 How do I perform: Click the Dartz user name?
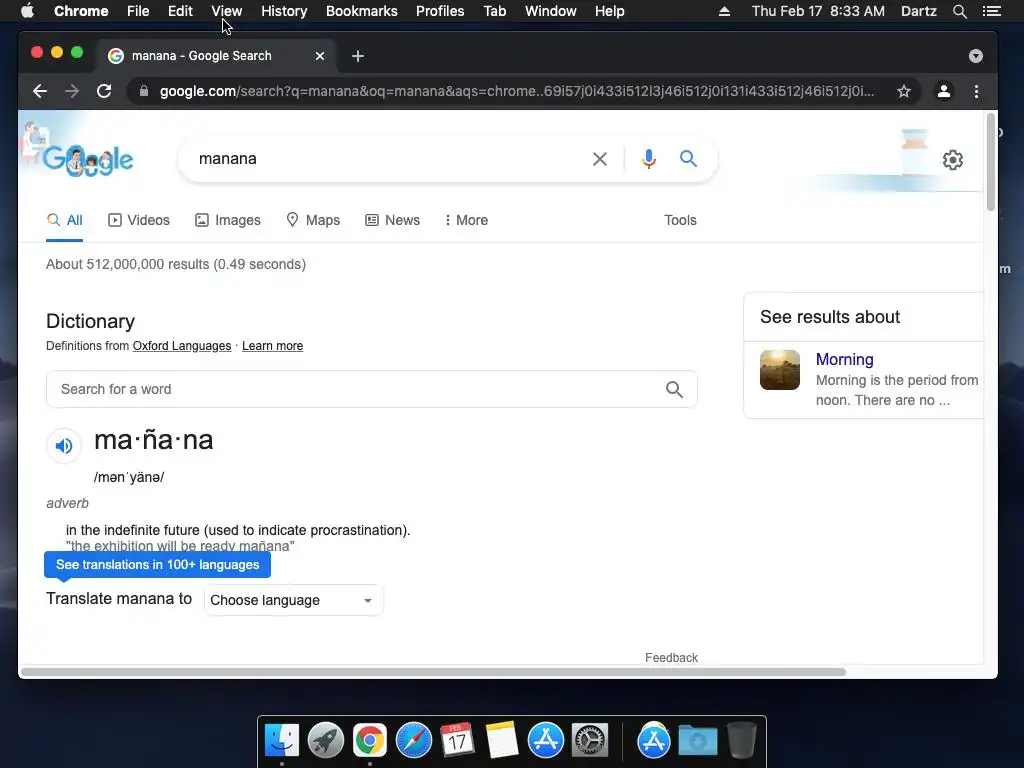[918, 11]
